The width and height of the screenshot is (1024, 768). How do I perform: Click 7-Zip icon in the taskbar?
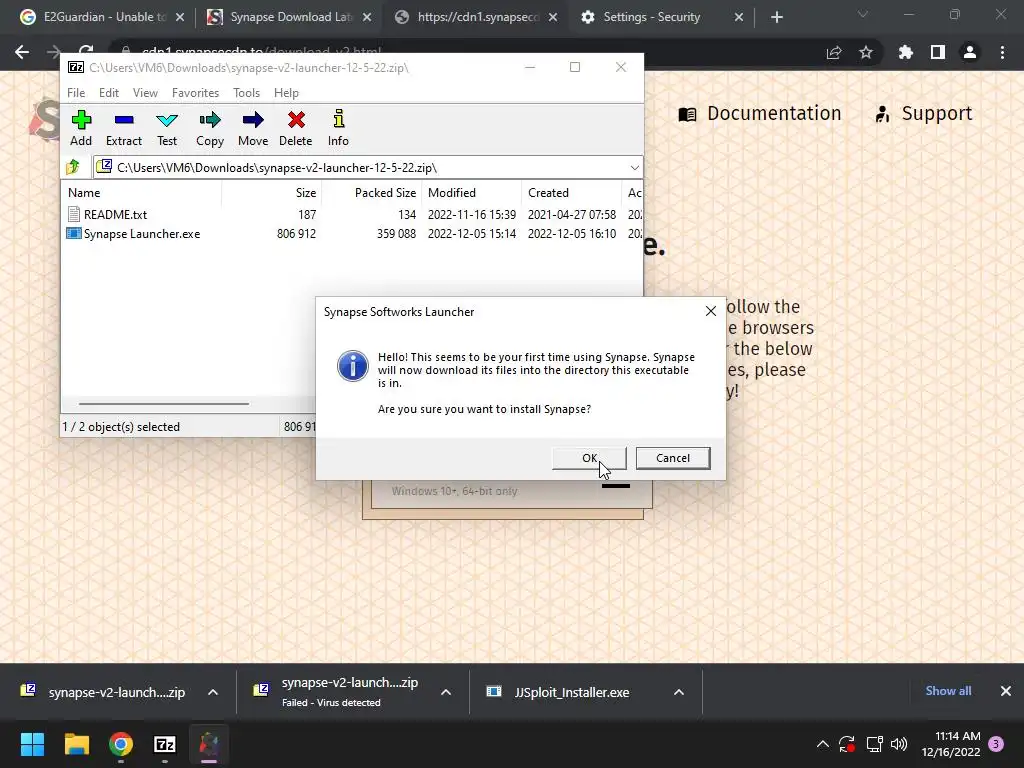point(165,744)
